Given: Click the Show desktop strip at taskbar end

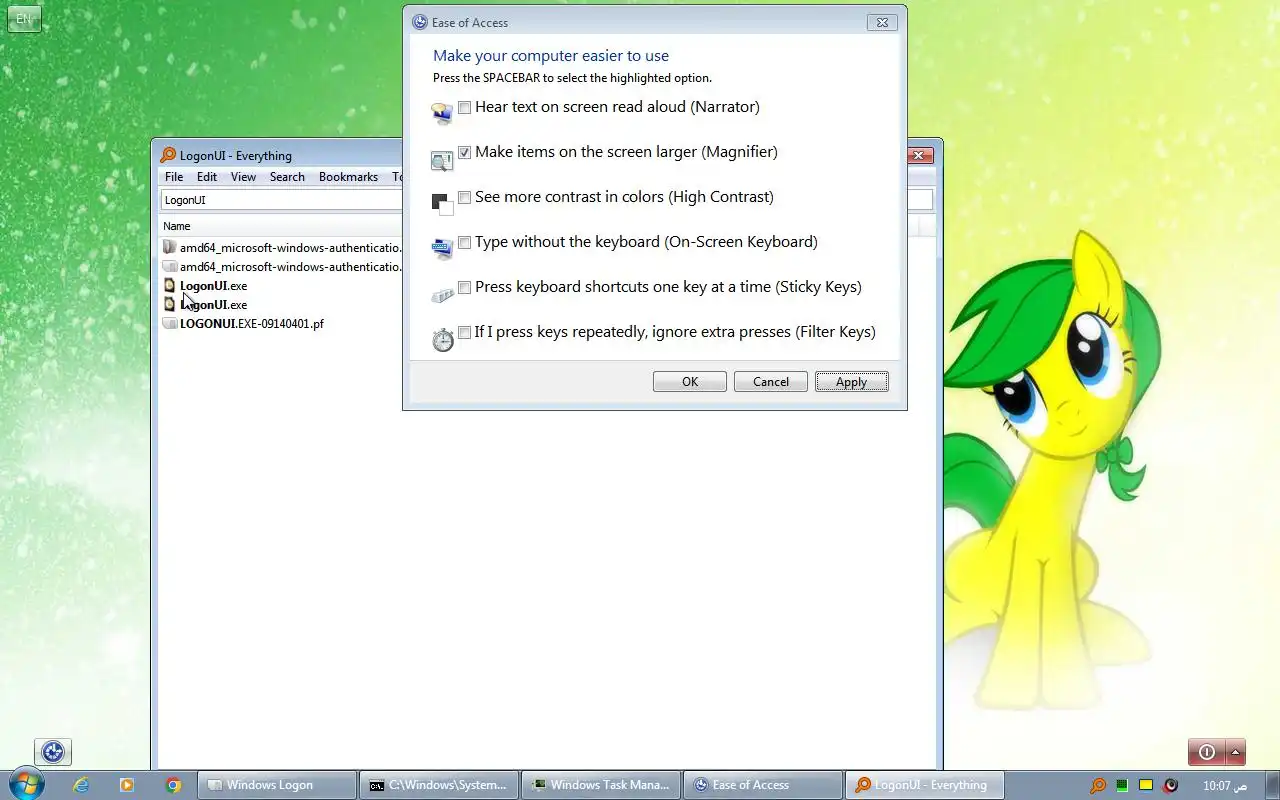Looking at the screenshot, I should [x=1272, y=785].
